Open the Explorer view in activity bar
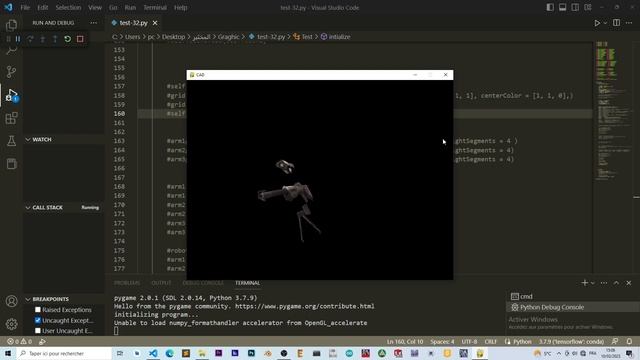 click(11, 25)
